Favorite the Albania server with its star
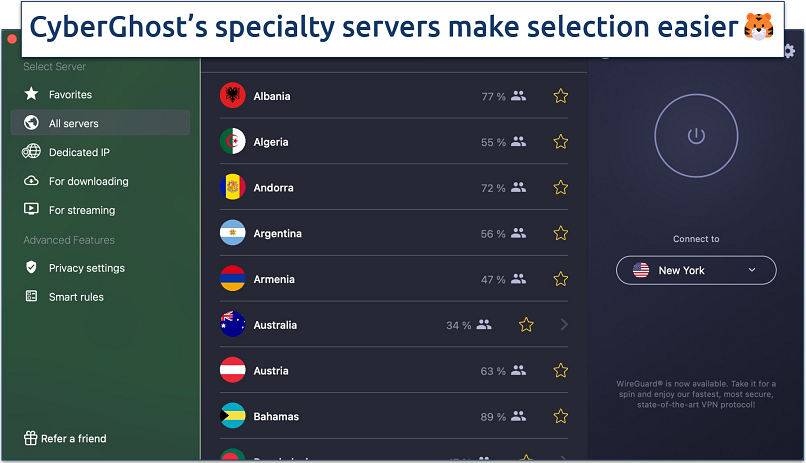The image size is (806, 463). click(561, 96)
